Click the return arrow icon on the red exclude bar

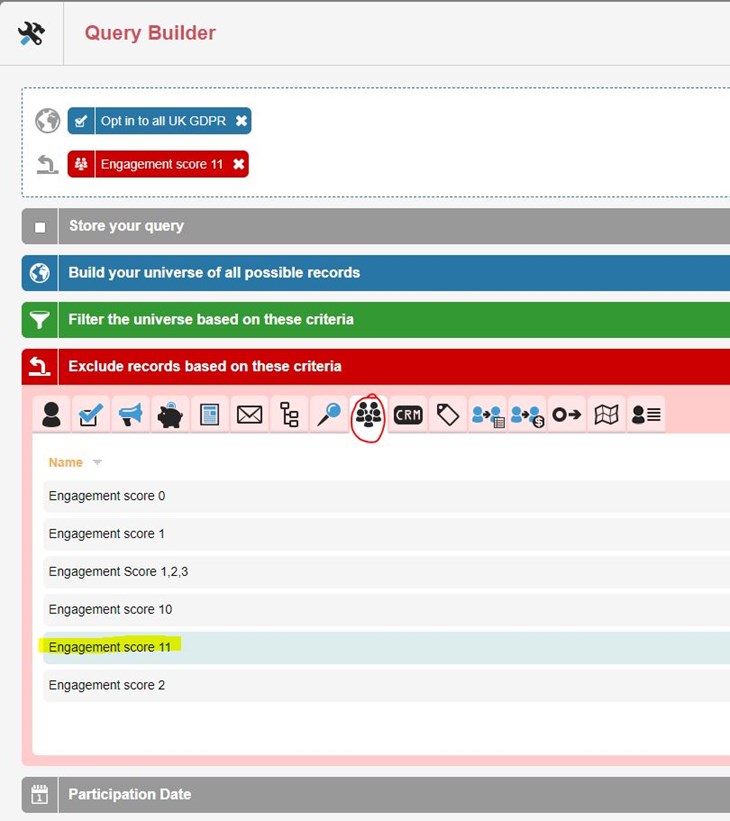coord(40,367)
